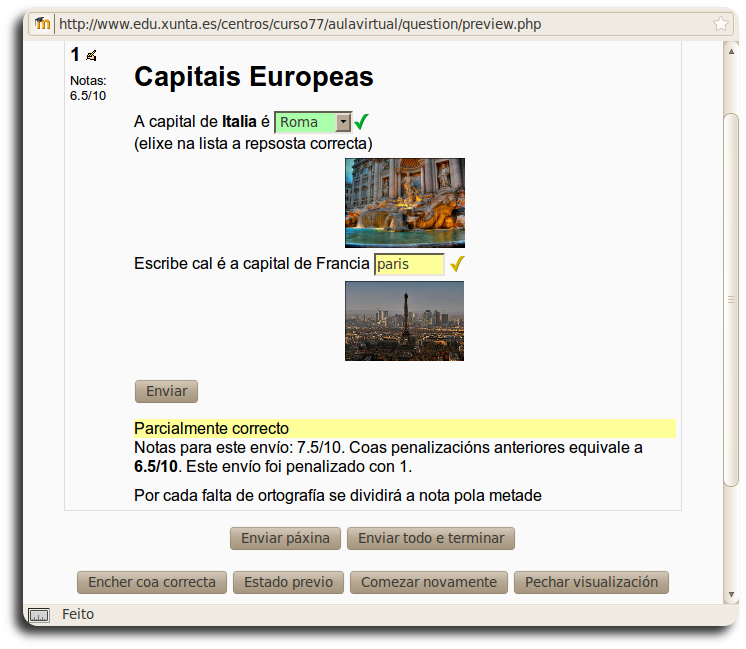Click the Moodle favicon in the address bar
This screenshot has width=746, height=649.
pyautogui.click(x=42, y=24)
